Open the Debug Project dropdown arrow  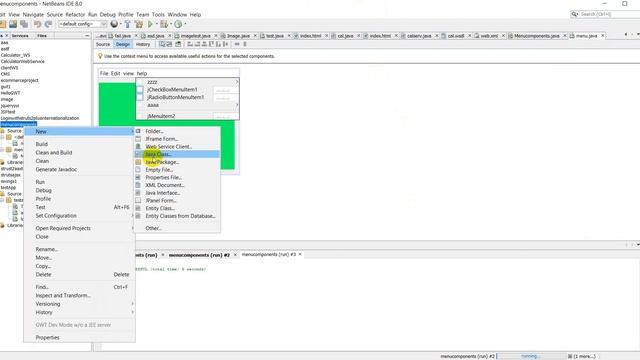coord(171,24)
